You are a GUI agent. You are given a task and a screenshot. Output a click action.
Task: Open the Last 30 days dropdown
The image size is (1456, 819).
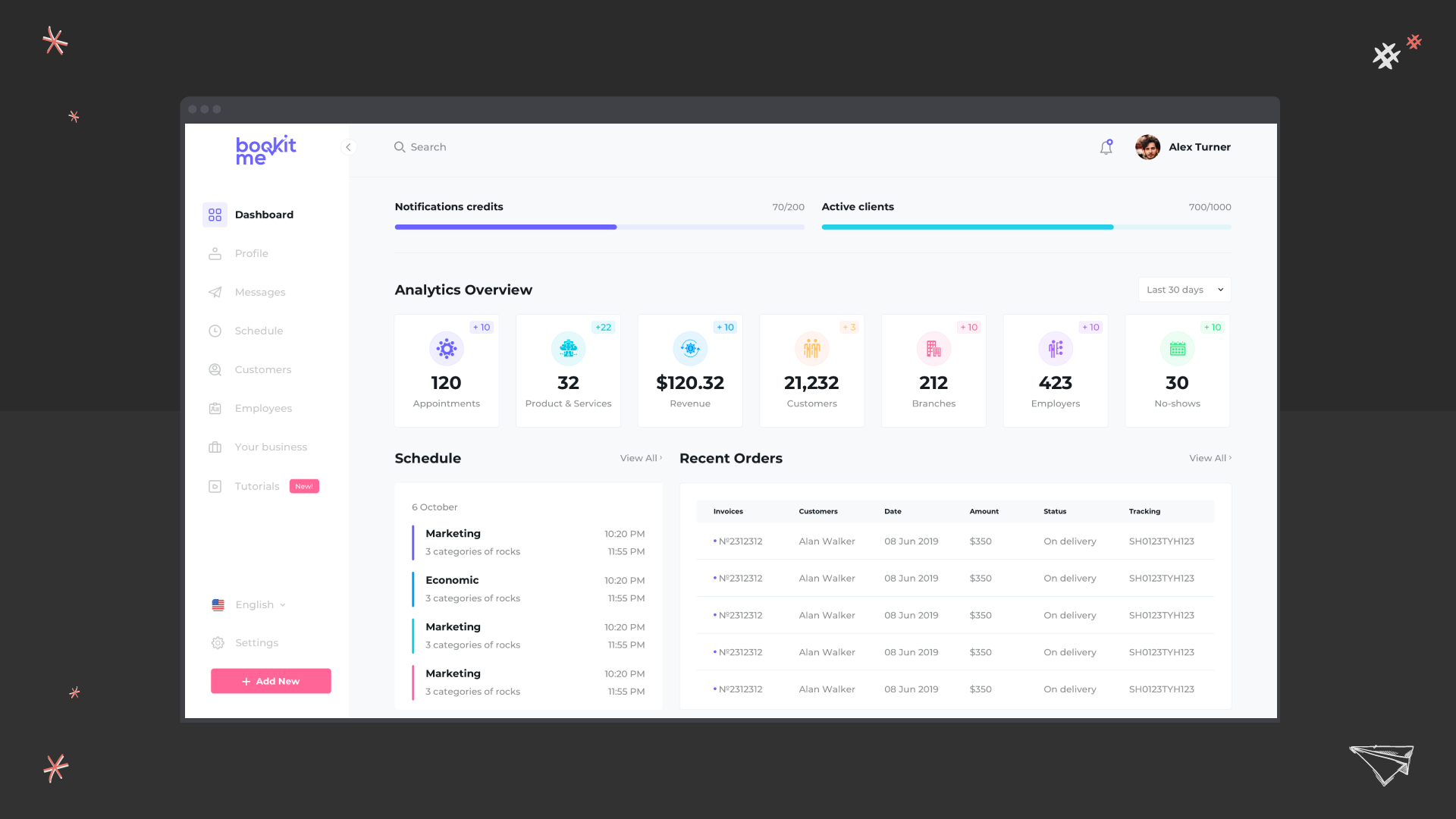[1183, 289]
